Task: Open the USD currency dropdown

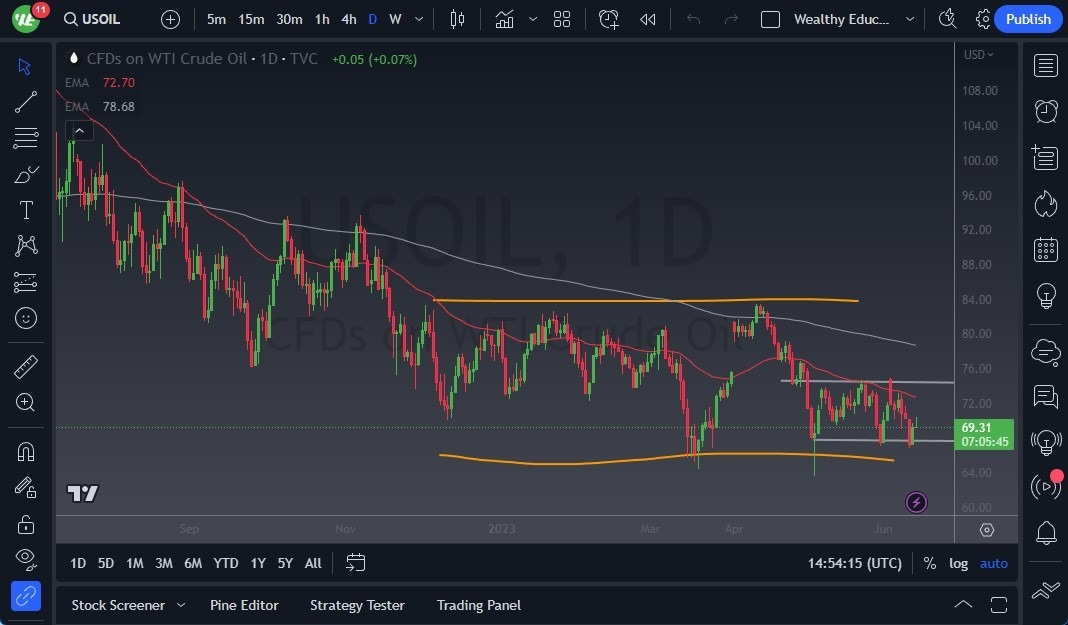Action: pyautogui.click(x=978, y=54)
